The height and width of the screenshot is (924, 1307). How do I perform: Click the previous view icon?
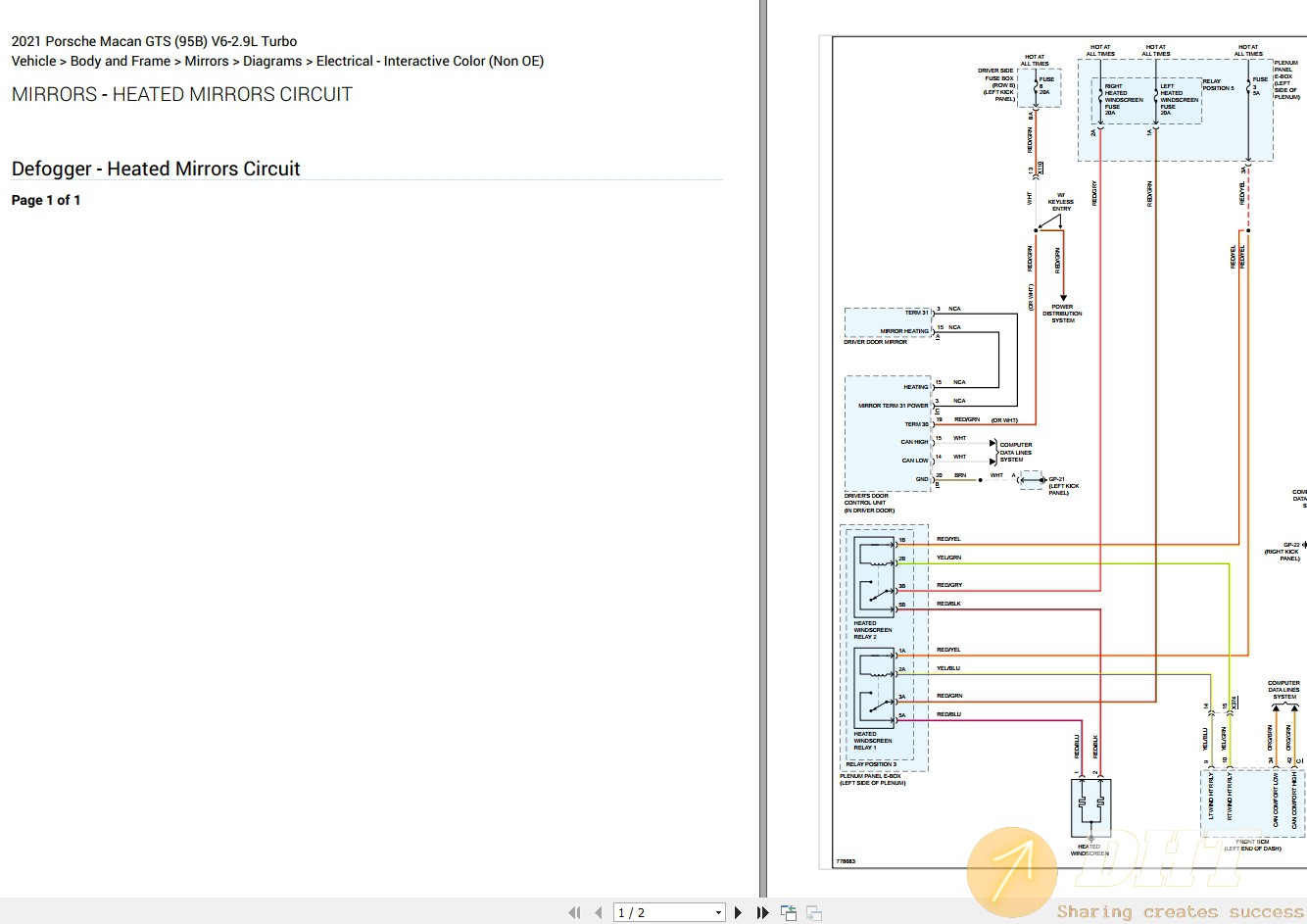click(789, 912)
